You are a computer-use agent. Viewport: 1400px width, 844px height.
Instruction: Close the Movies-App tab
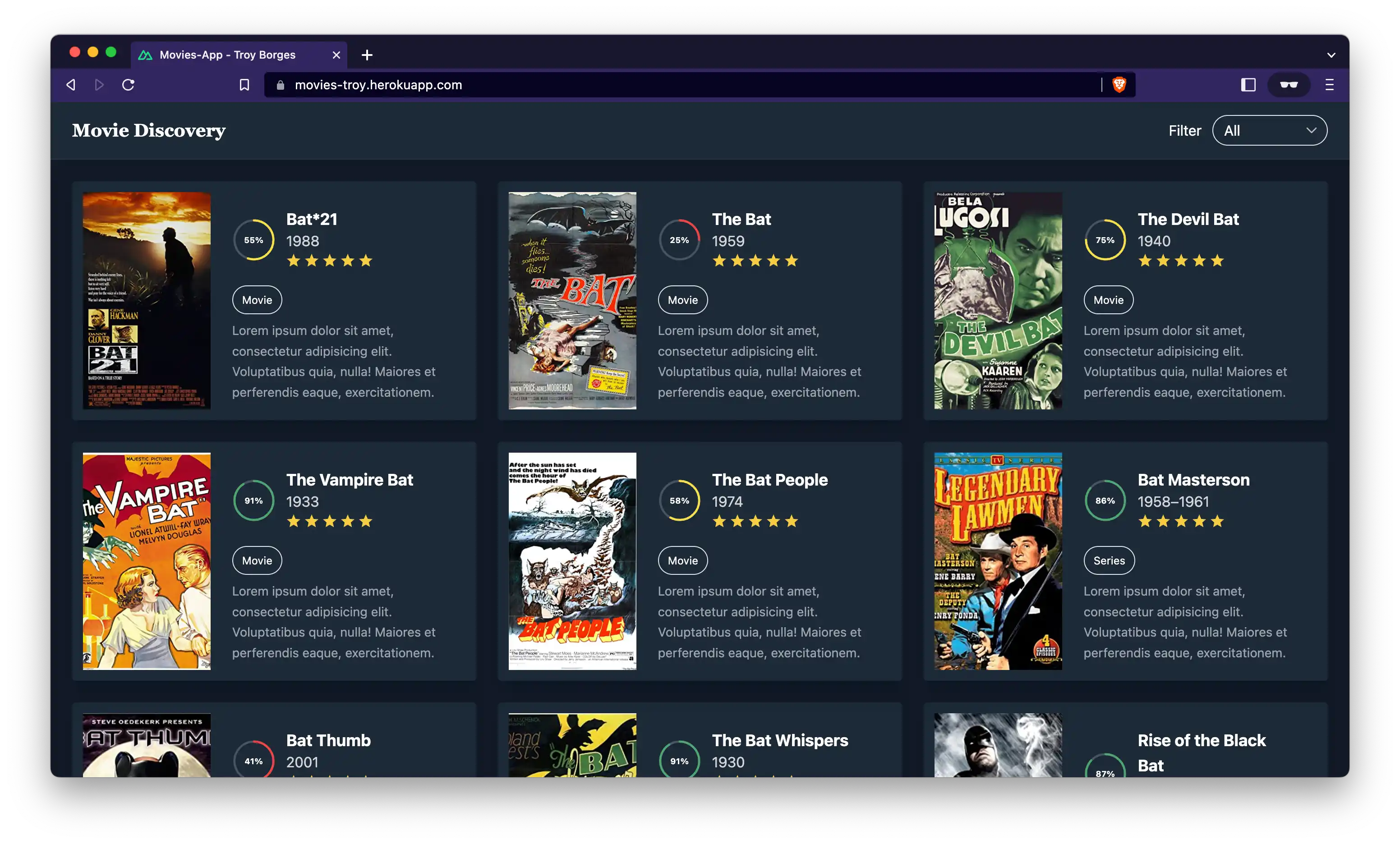coord(336,55)
